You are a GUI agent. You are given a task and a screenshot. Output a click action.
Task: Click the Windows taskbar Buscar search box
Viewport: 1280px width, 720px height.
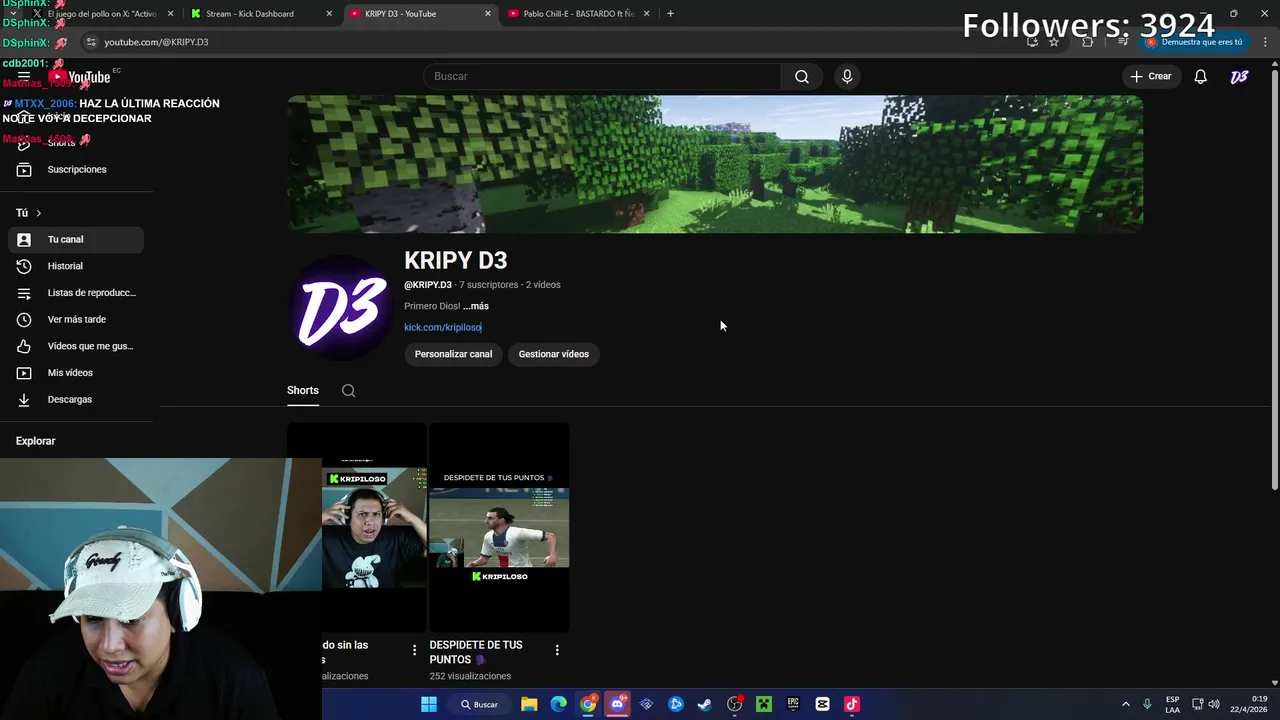tap(479, 704)
